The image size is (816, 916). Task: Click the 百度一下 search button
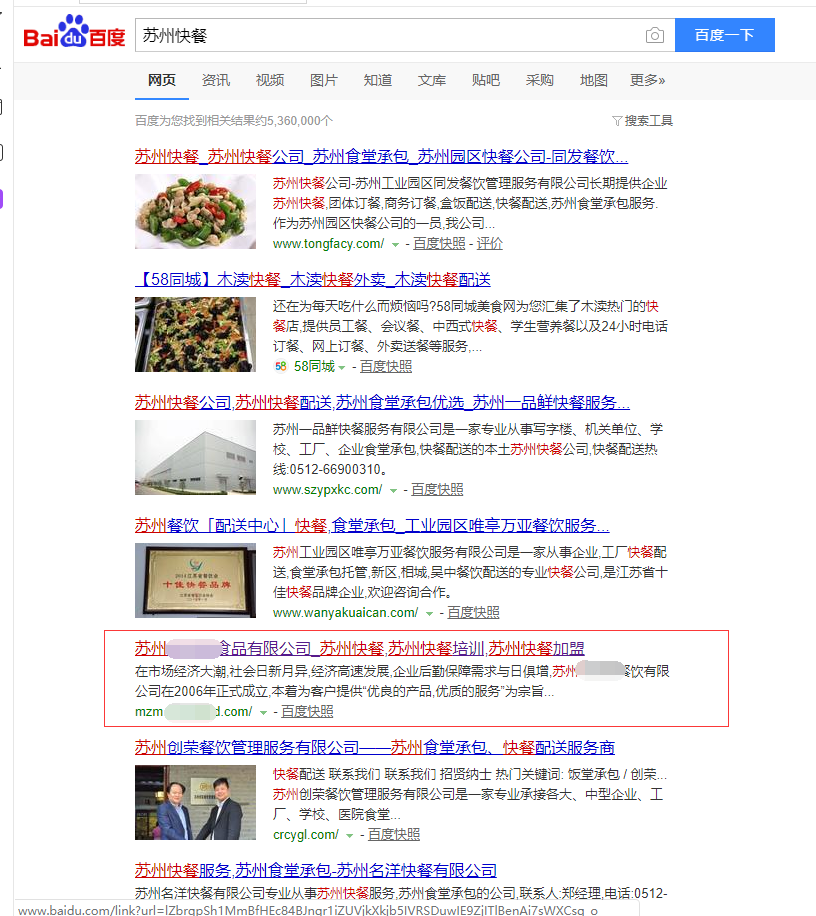[x=725, y=35]
